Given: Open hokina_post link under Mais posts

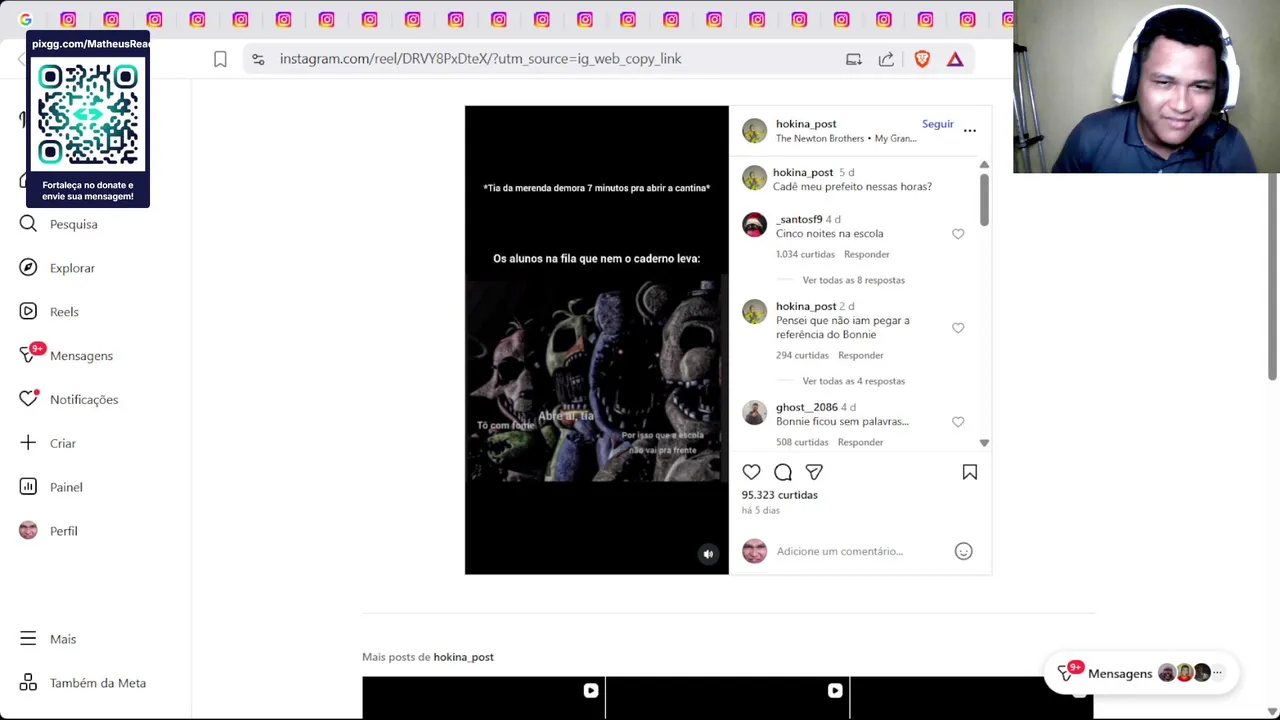Looking at the screenshot, I should (463, 657).
